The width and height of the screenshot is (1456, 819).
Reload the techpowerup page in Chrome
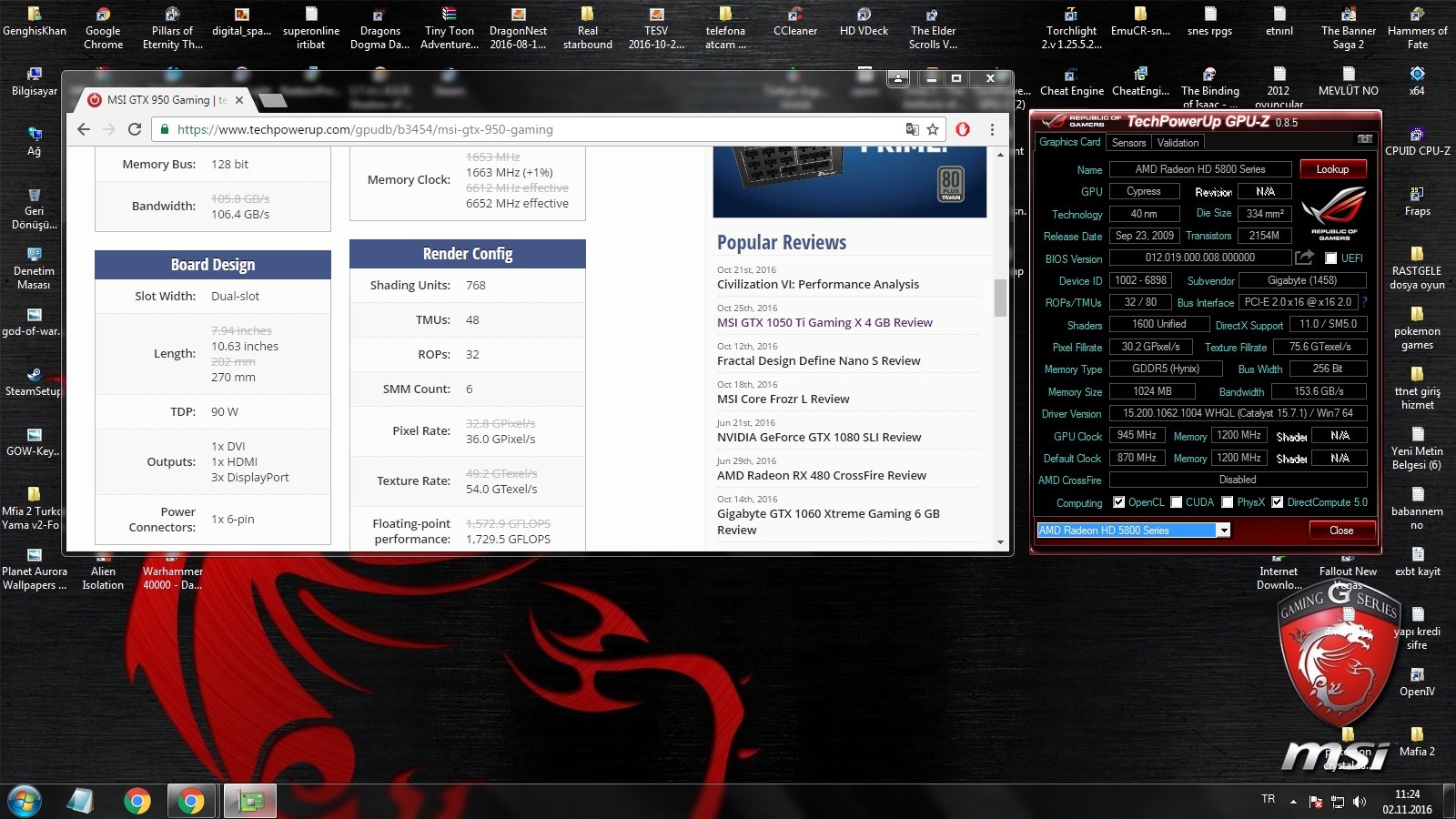[135, 129]
